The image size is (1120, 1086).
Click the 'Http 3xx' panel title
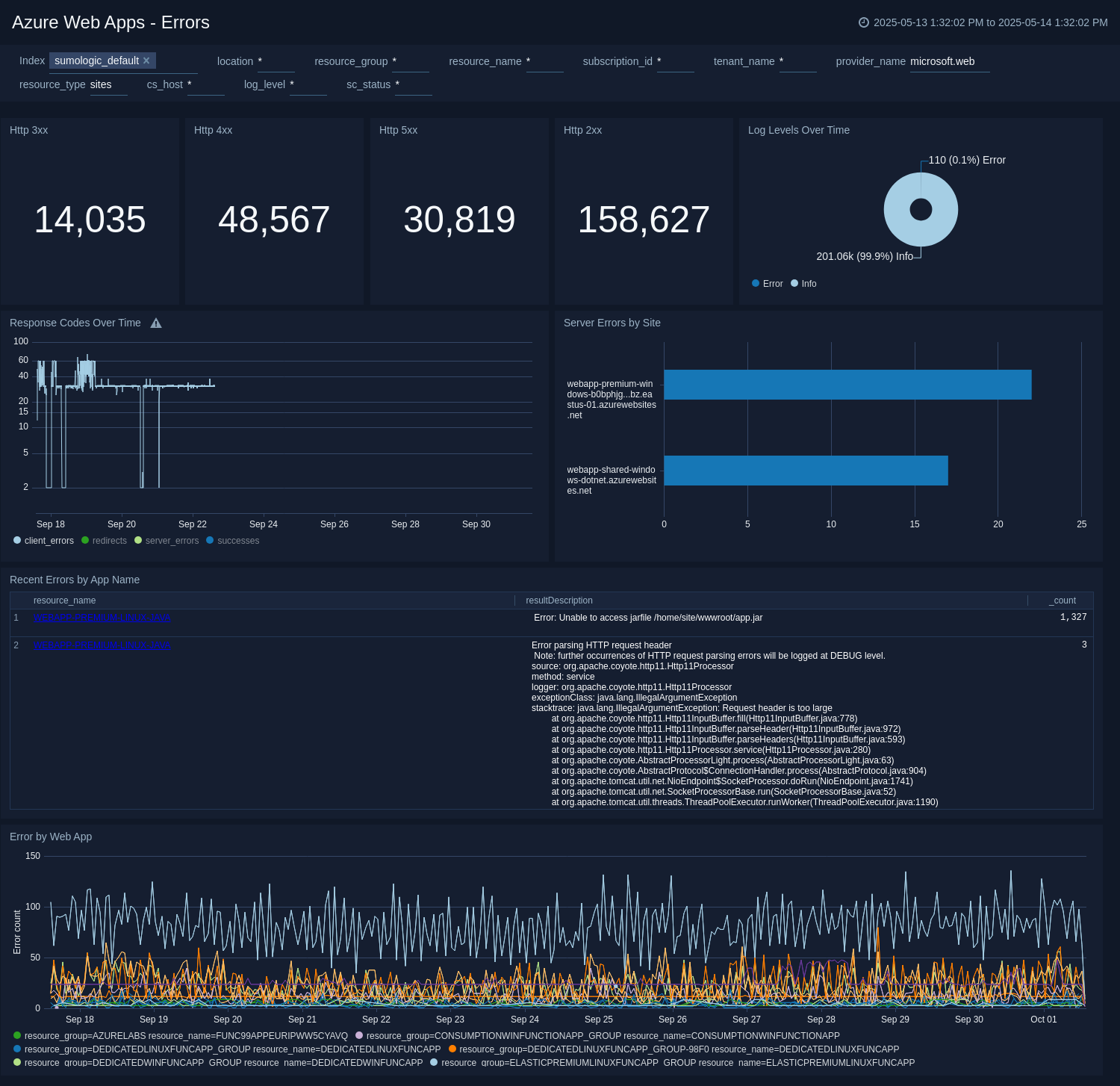[x=29, y=130]
